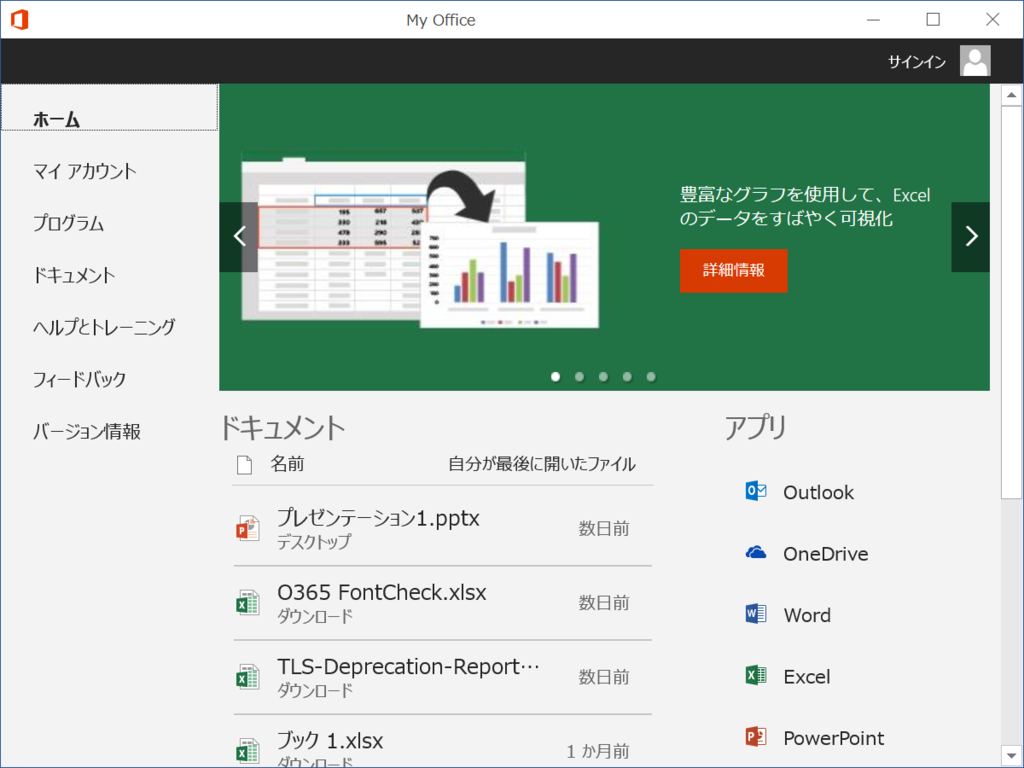The width and height of the screenshot is (1024, 768).
Task: Open フィードバック in sidebar
Action: click(80, 379)
